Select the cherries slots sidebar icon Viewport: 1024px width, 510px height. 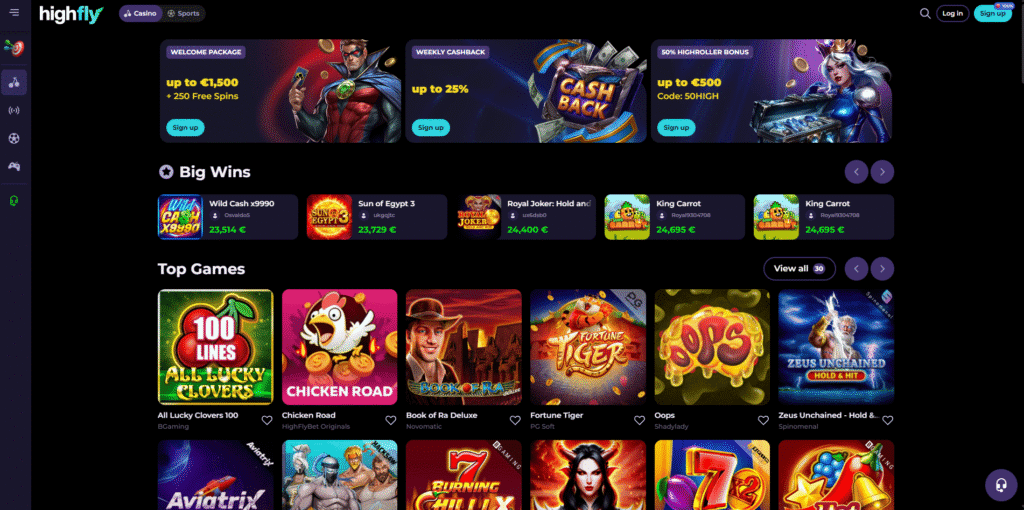point(14,82)
